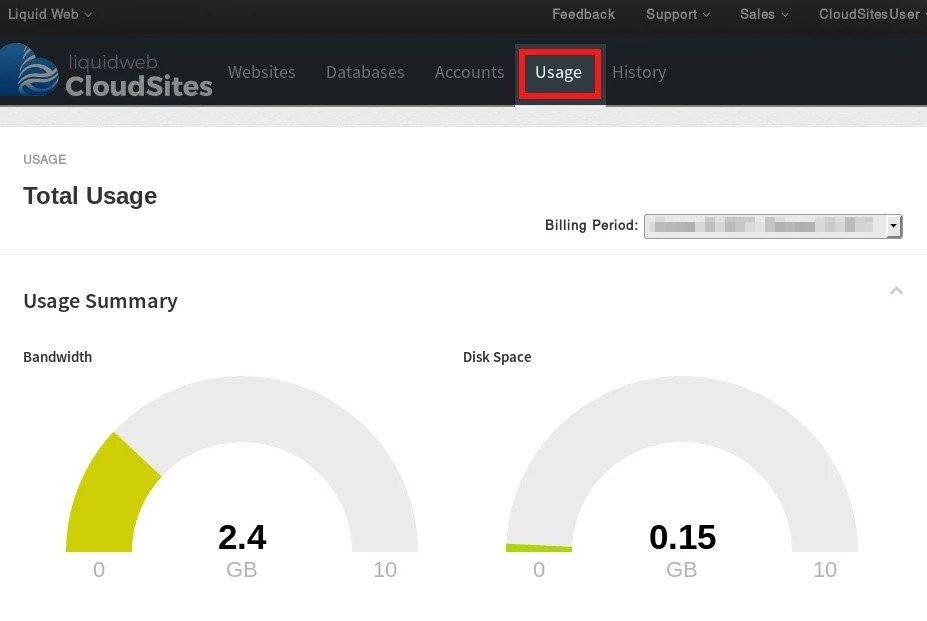The width and height of the screenshot is (927, 621).
Task: Click the CloudSitesUser account icon
Action: pyautogui.click(x=866, y=14)
